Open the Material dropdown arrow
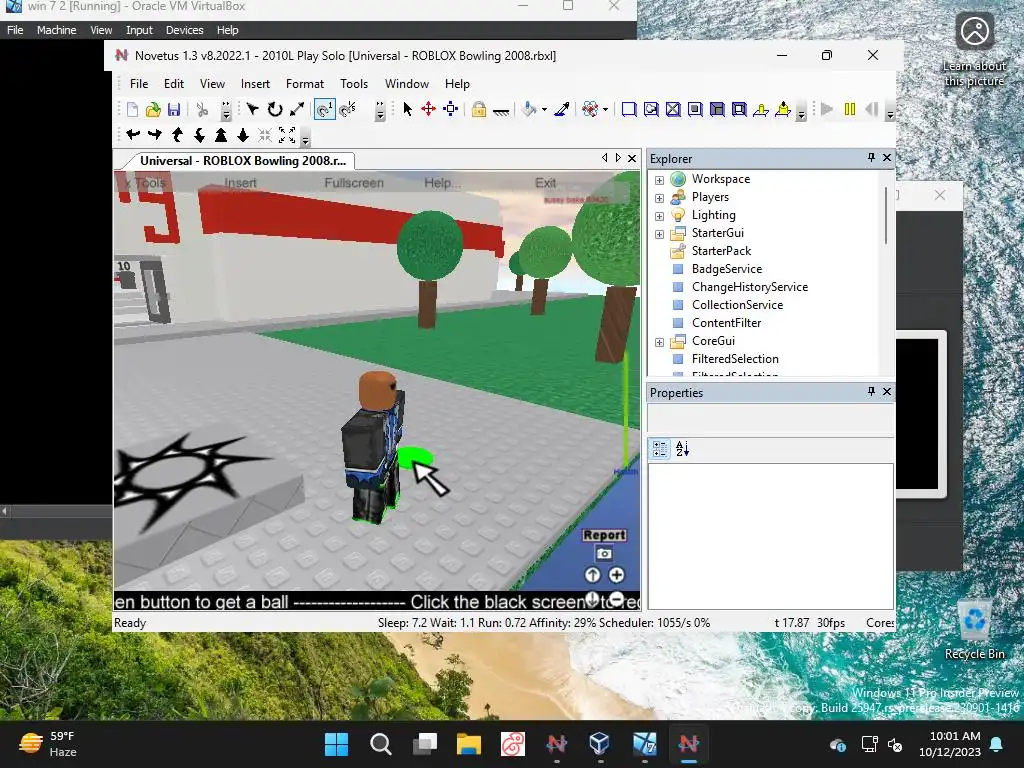This screenshot has width=1024, height=768. [605, 110]
